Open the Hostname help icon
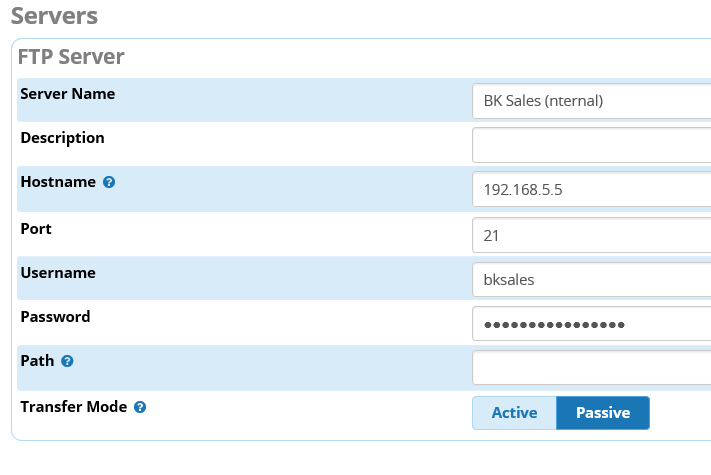The width and height of the screenshot is (711, 475). pos(109,182)
